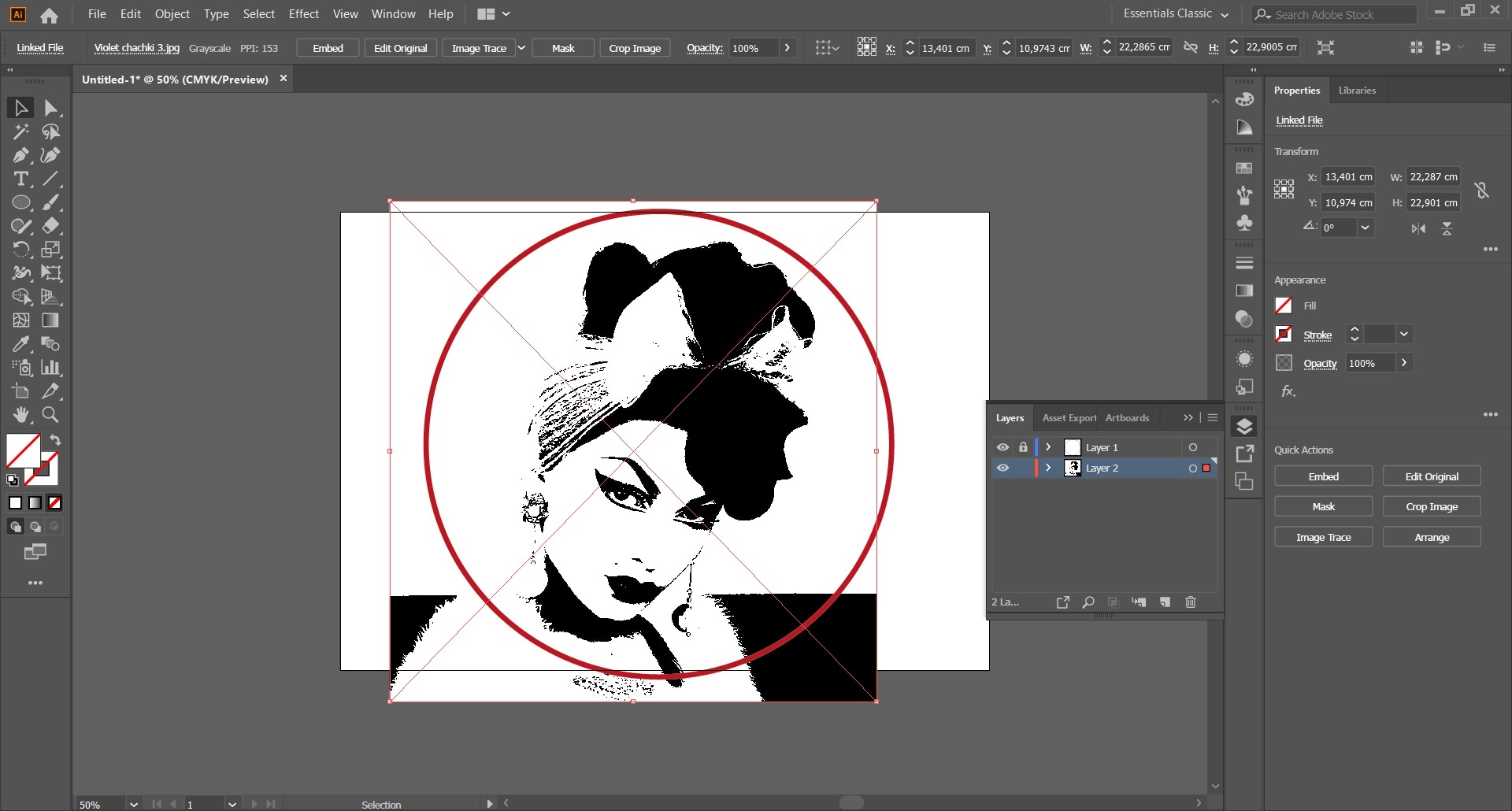Screen dimensions: 1512x811
Task: Select the Column Graph tool
Action: point(51,368)
